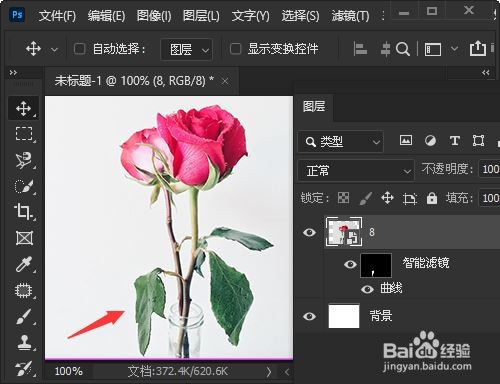Open the 编辑(E) menu
500x384 pixels.
[x=106, y=16]
